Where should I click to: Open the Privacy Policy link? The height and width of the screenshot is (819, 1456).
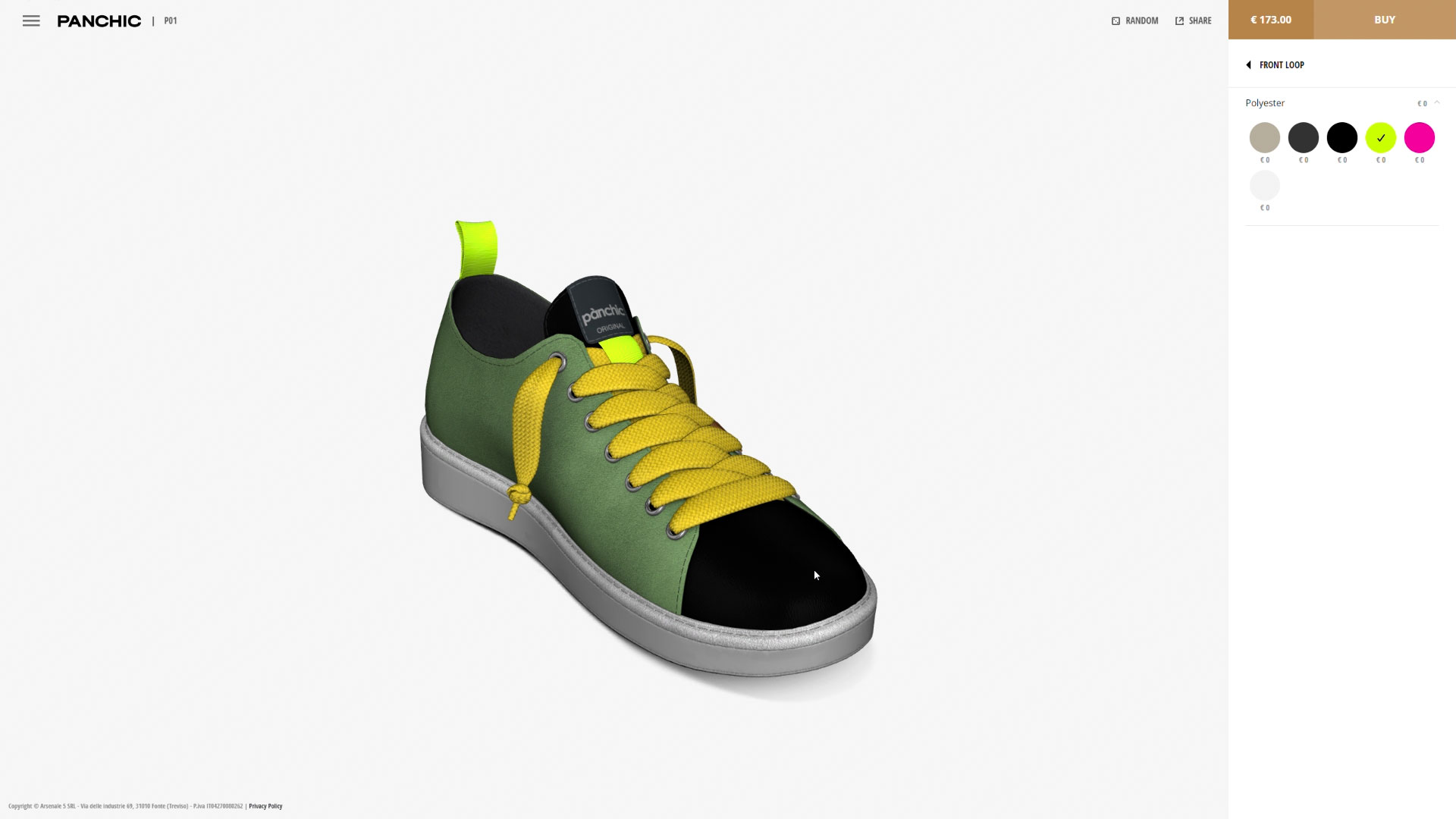point(265,806)
